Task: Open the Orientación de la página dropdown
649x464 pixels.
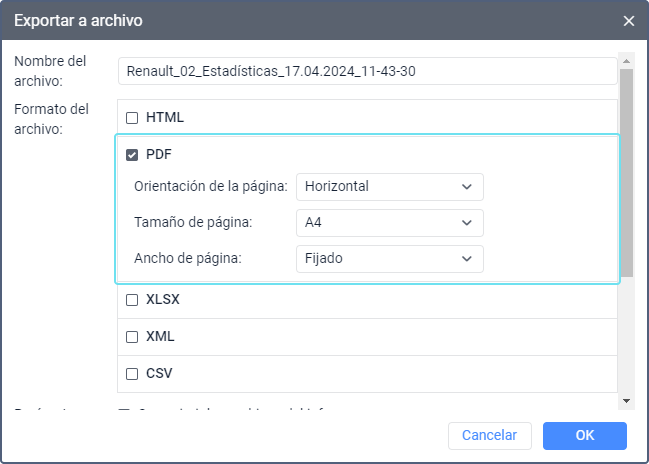Action: point(389,187)
